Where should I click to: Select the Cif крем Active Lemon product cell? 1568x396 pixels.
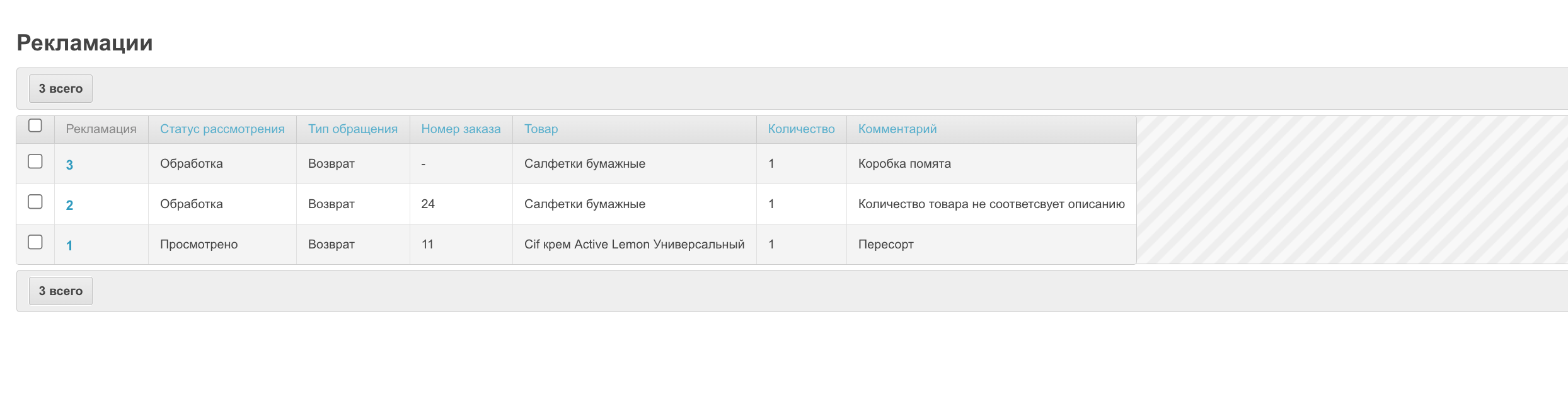click(634, 245)
